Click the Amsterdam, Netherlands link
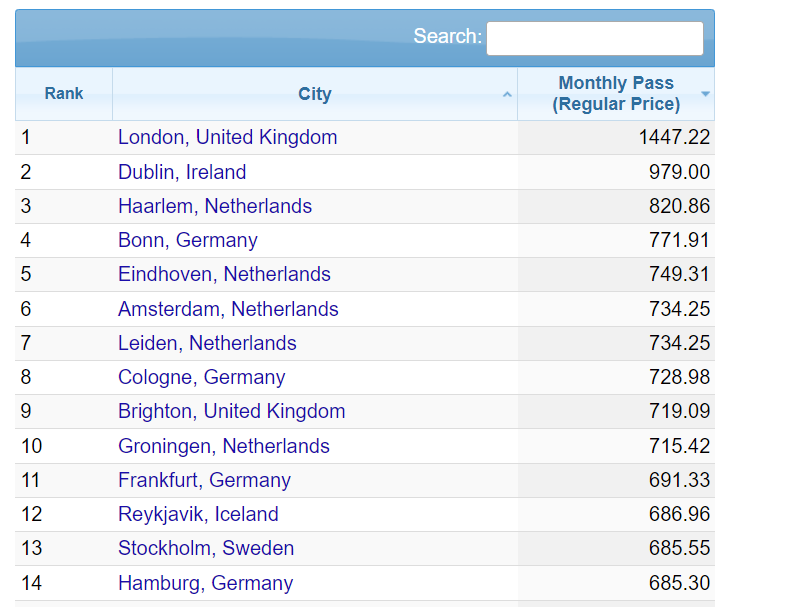This screenshot has width=785, height=607. pos(228,309)
